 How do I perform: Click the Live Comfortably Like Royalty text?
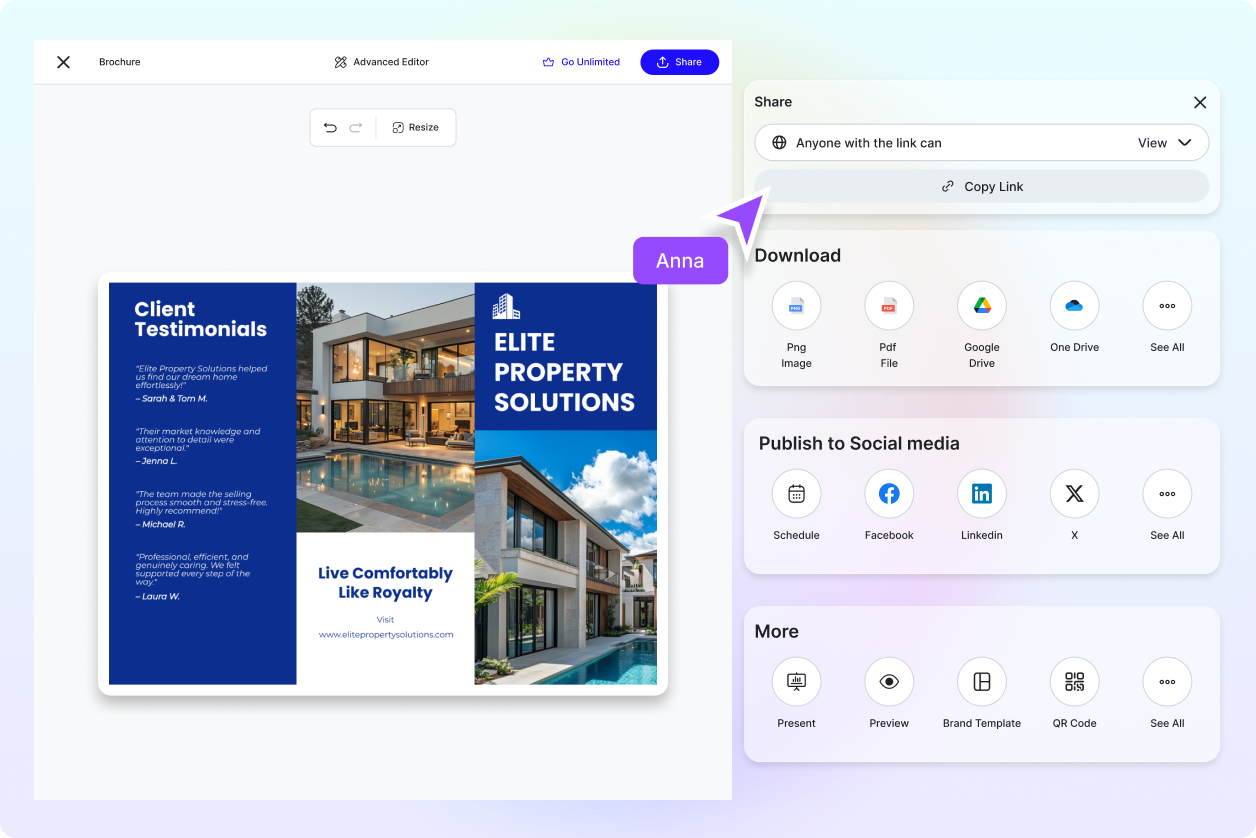tap(385, 583)
